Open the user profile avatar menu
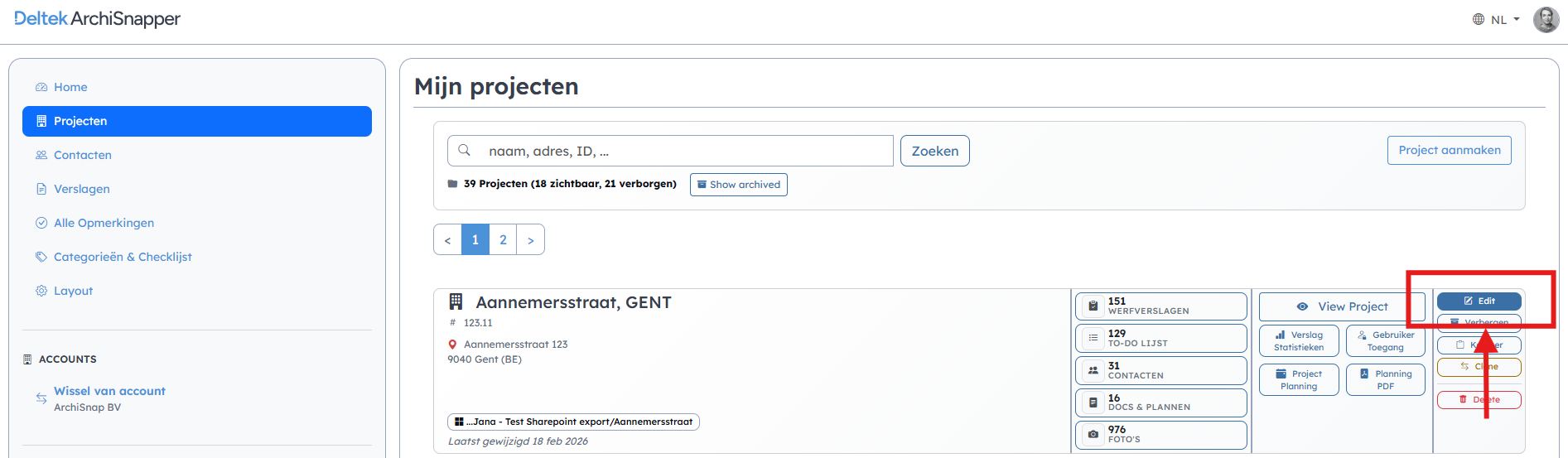This screenshot has width=1568, height=458. click(1546, 19)
